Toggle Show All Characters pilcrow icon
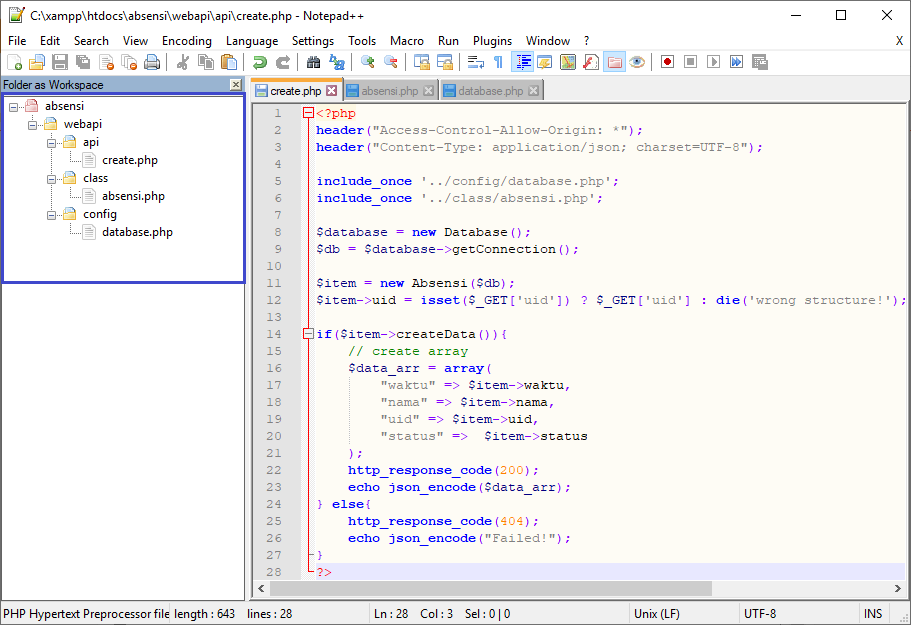The width and height of the screenshot is (911, 625). click(498, 62)
